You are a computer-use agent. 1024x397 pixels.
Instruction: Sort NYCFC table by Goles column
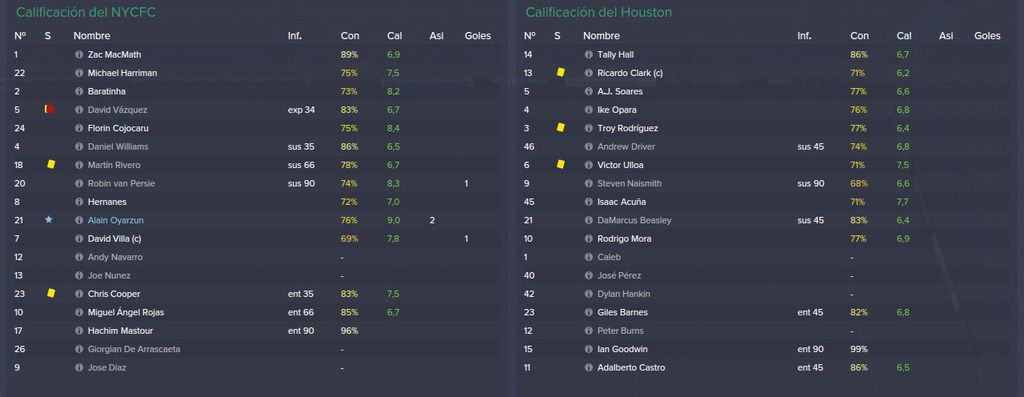[x=477, y=36]
